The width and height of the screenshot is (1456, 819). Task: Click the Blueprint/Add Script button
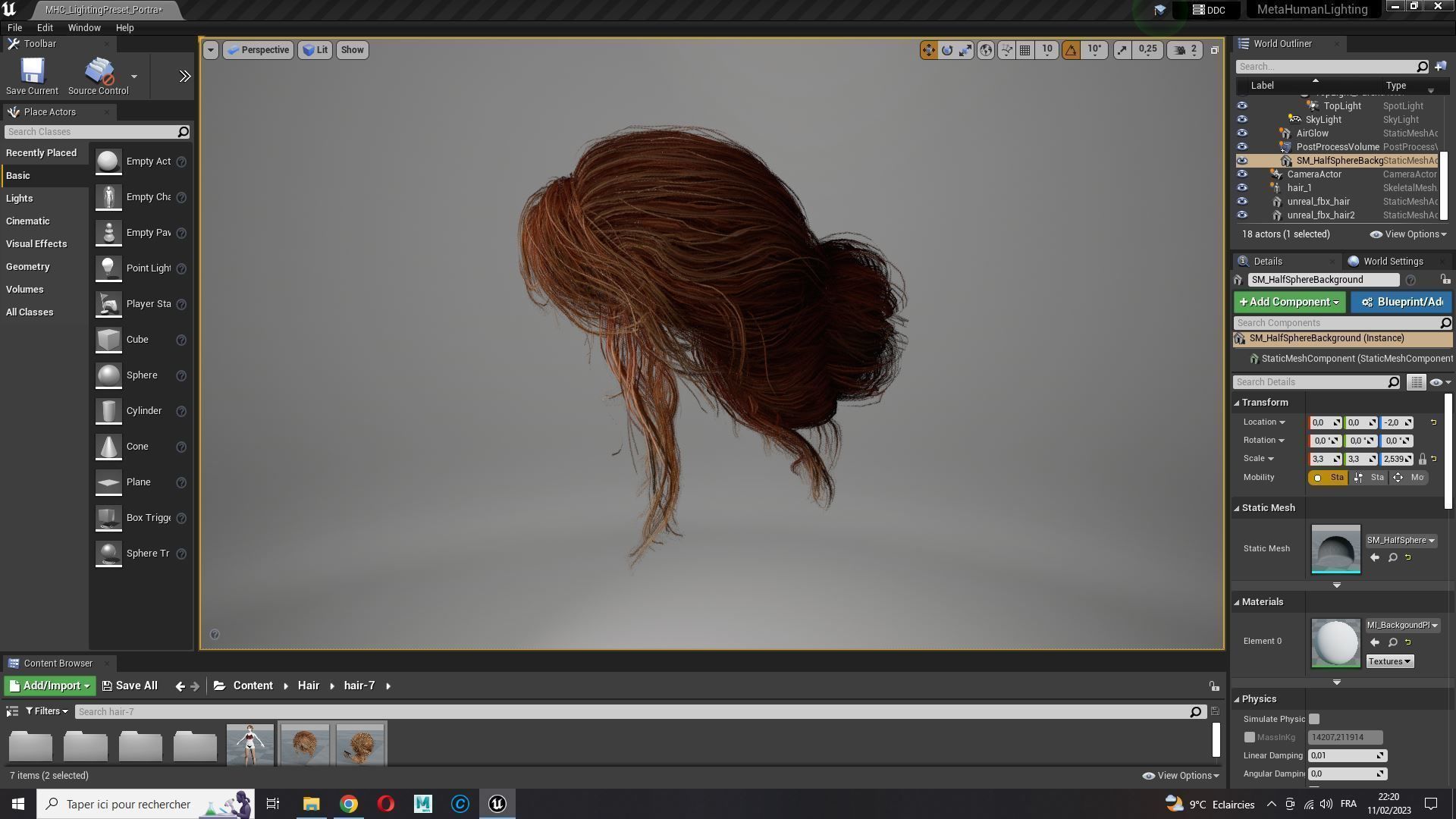(1401, 303)
